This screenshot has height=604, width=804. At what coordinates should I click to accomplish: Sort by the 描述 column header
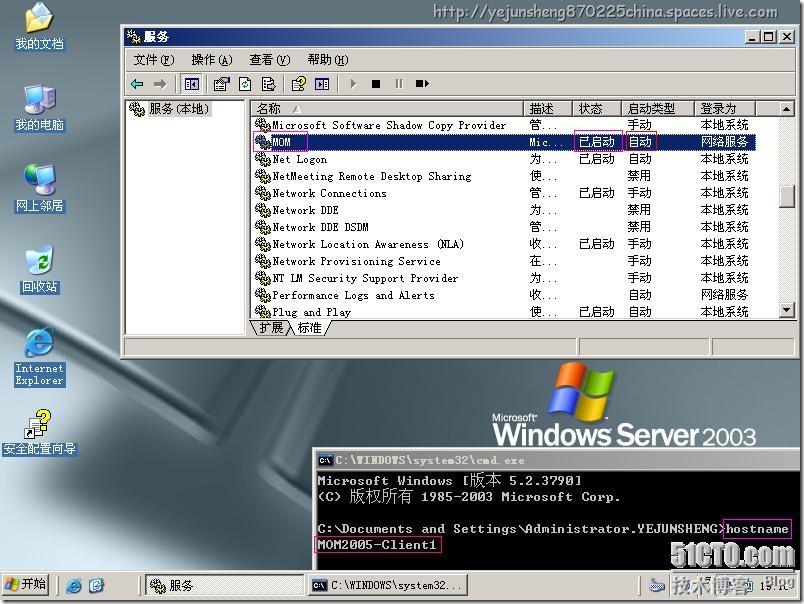pyautogui.click(x=548, y=109)
